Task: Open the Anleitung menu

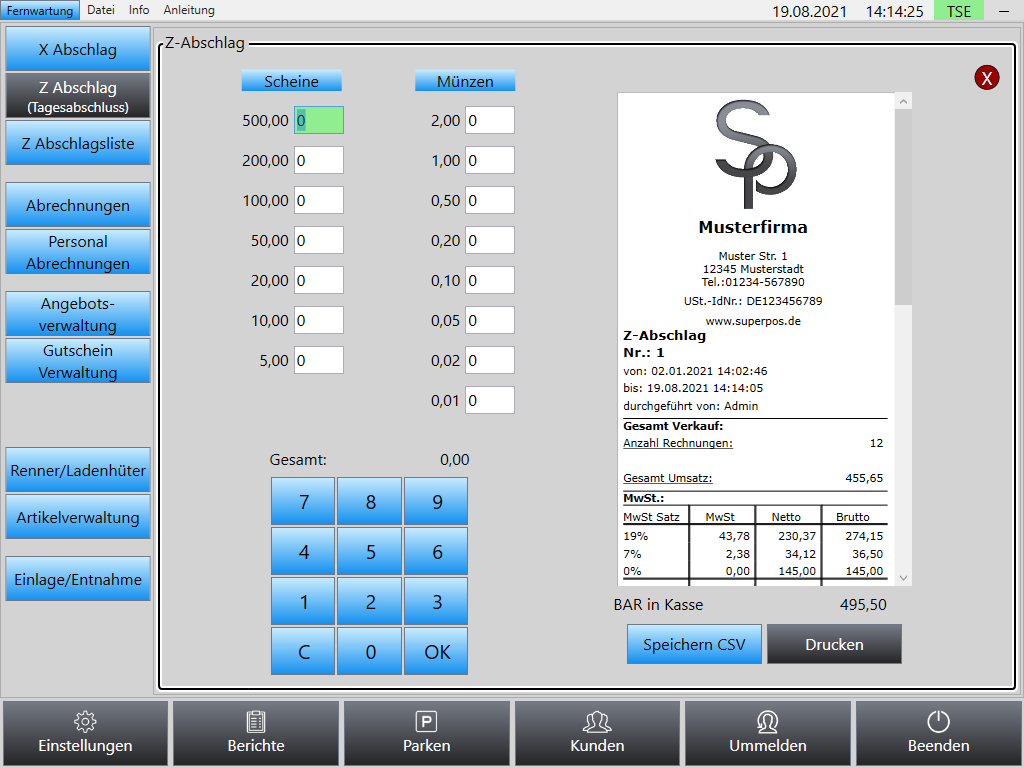Action: pyautogui.click(x=189, y=10)
